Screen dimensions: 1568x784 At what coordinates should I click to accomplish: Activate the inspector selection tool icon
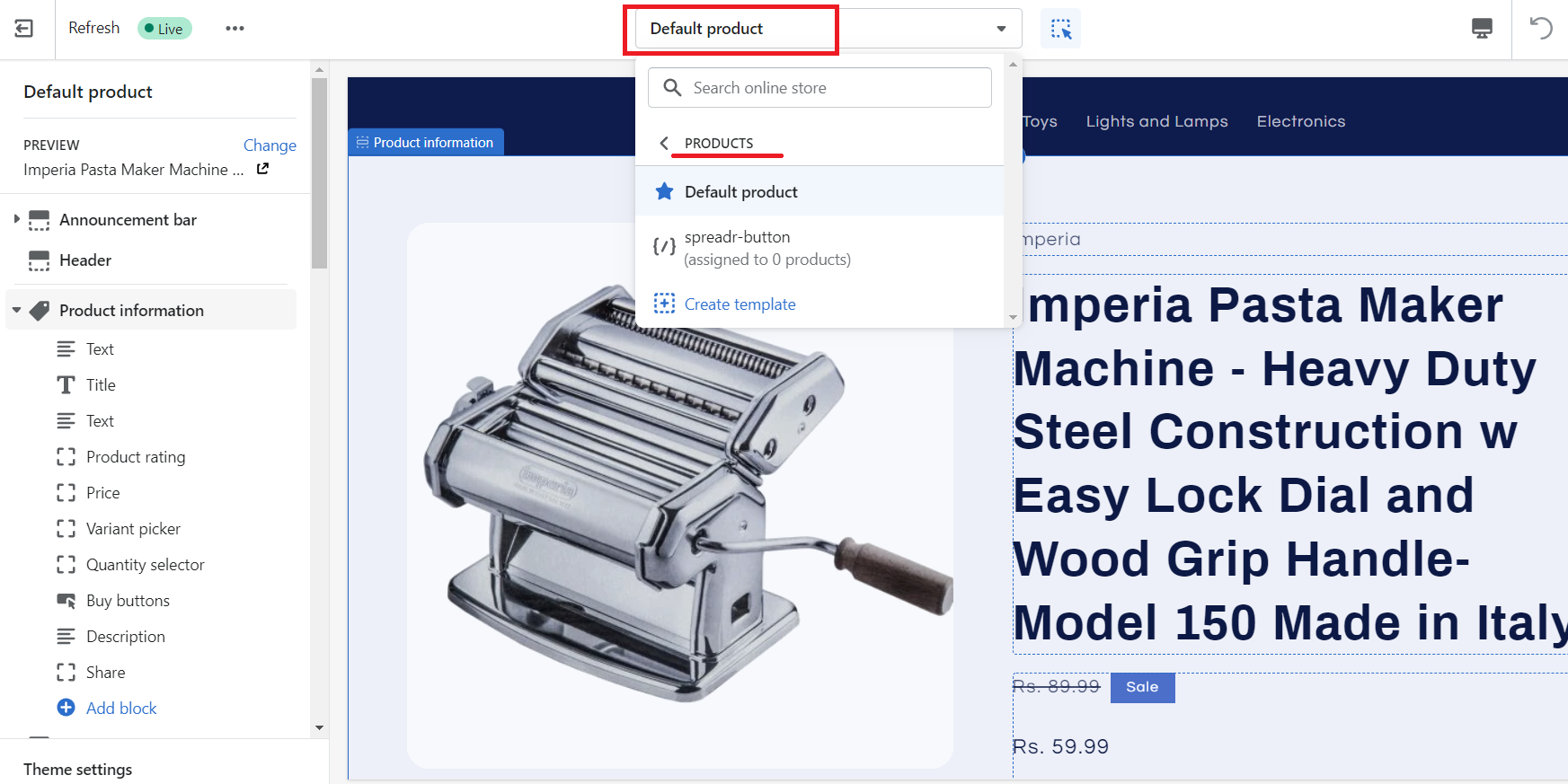(x=1060, y=29)
